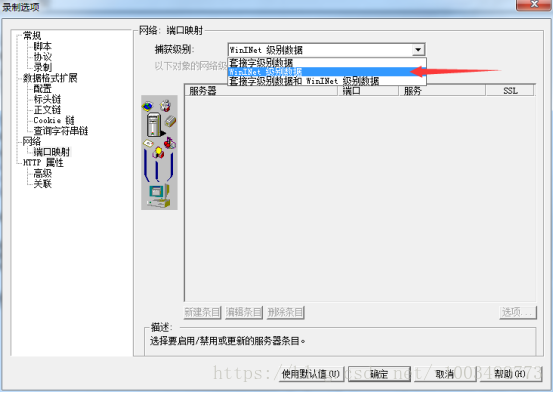
Task: Click the 编辑条目 button
Action: [x=244, y=312]
